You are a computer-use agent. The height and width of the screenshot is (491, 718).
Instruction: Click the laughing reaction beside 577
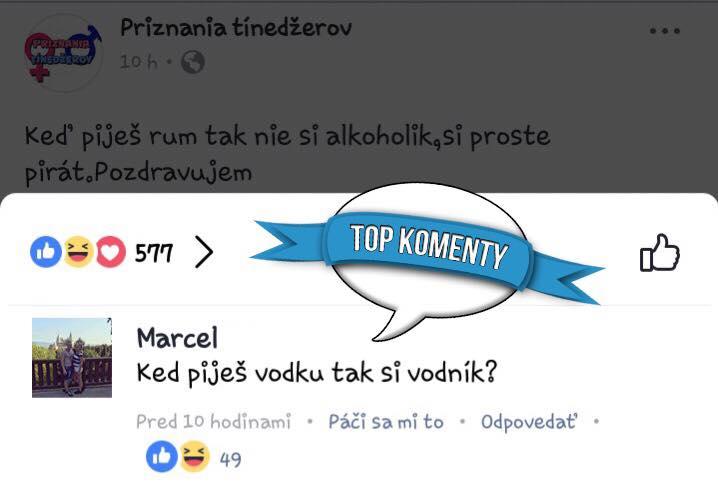pyautogui.click(x=78, y=252)
